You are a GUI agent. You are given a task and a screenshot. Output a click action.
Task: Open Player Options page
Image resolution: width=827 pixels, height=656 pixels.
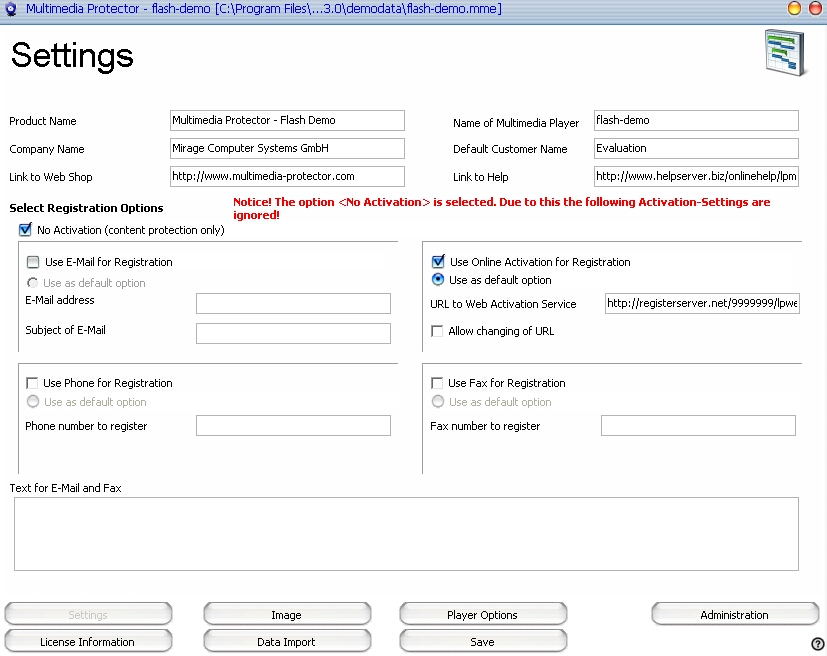[482, 615]
